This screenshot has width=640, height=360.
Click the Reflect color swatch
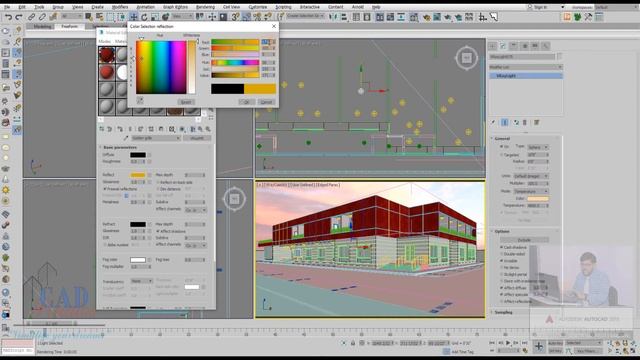(138, 175)
